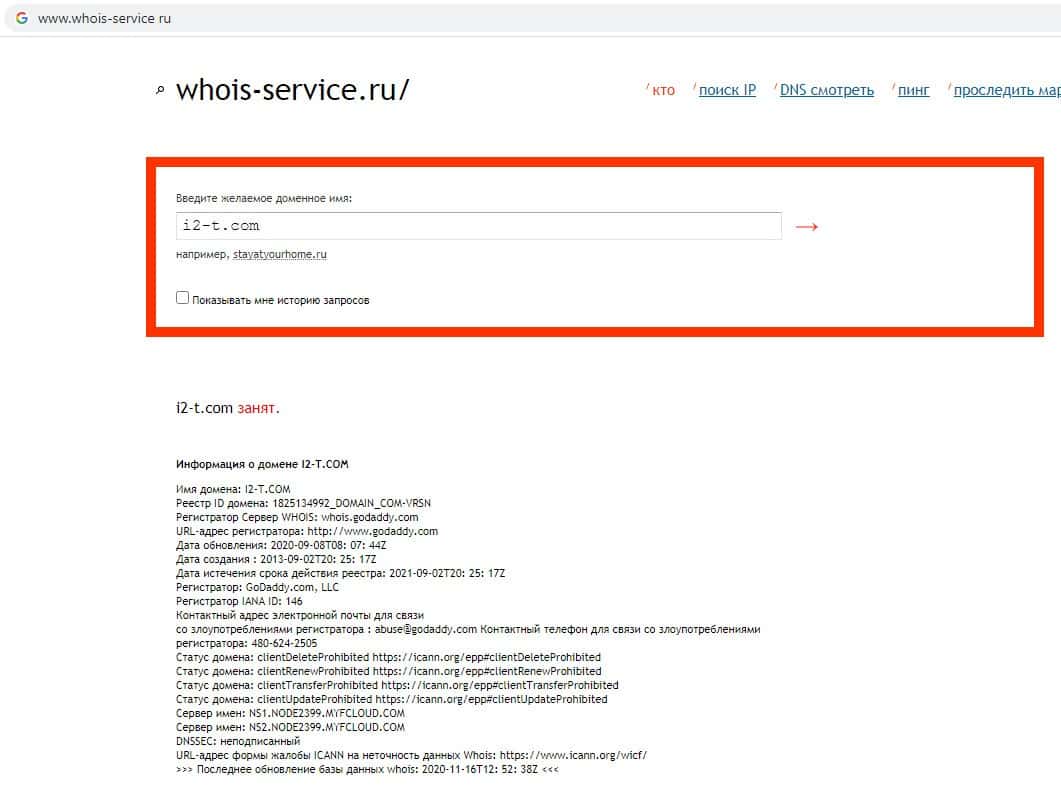Image resolution: width=1061 pixels, height=786 pixels.
Task: Click the 'Показывать мне историю запросов' label
Action: [x=281, y=300]
